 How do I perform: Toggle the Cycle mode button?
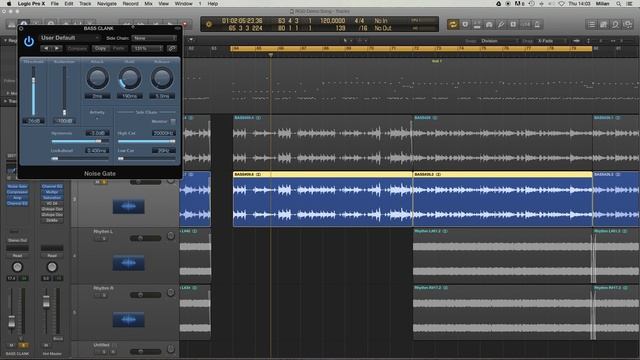[x=453, y=24]
